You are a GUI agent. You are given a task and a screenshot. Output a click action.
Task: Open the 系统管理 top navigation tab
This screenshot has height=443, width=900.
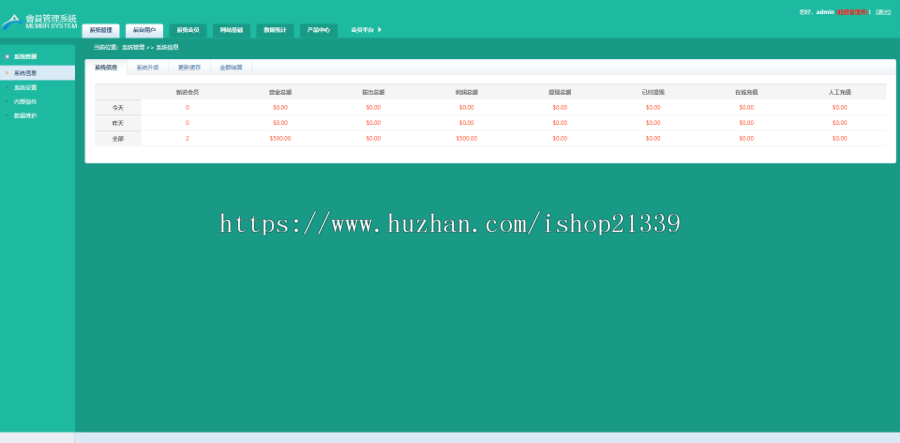coord(101,30)
